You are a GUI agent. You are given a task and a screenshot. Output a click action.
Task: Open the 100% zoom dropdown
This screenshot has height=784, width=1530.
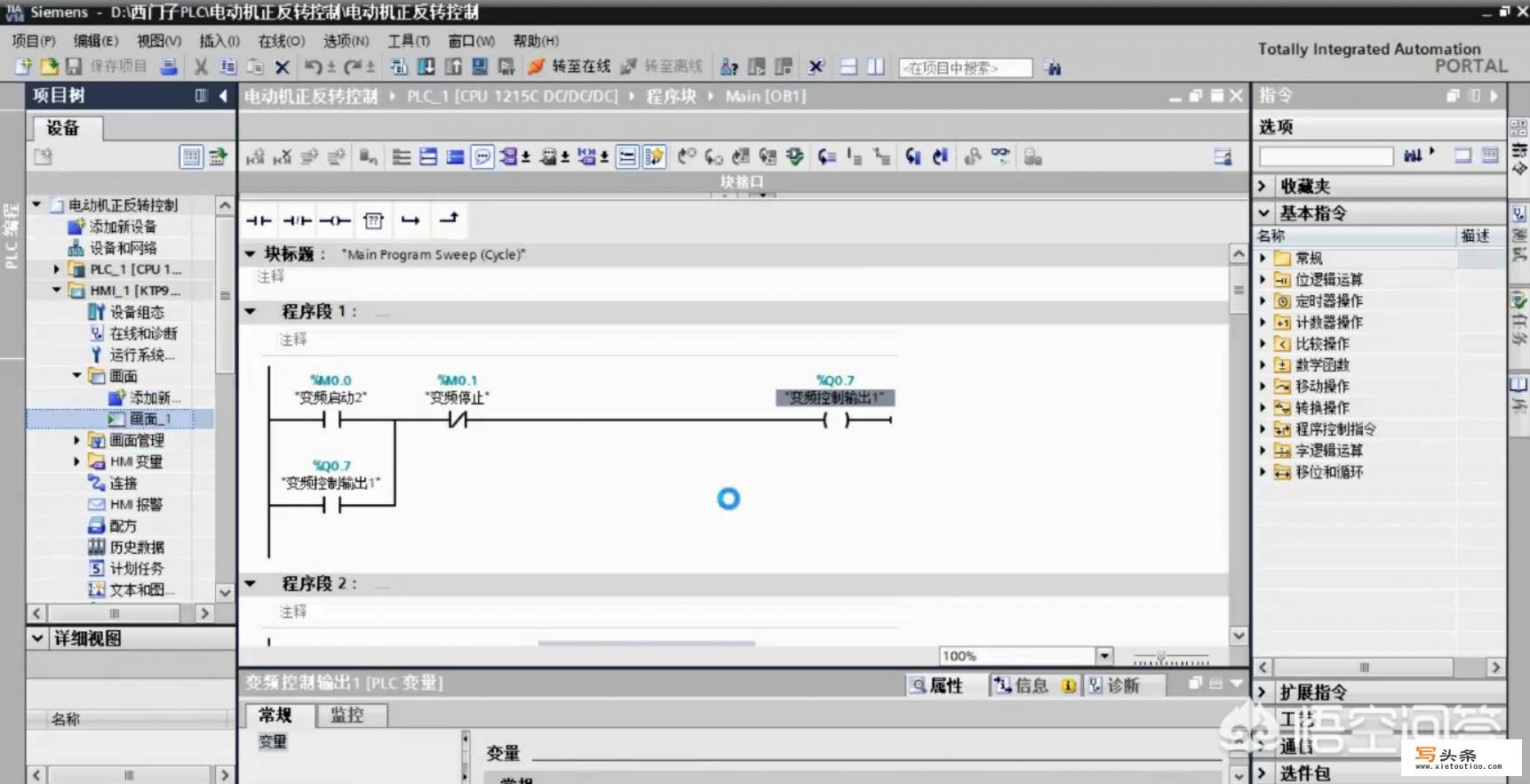pyautogui.click(x=1104, y=656)
